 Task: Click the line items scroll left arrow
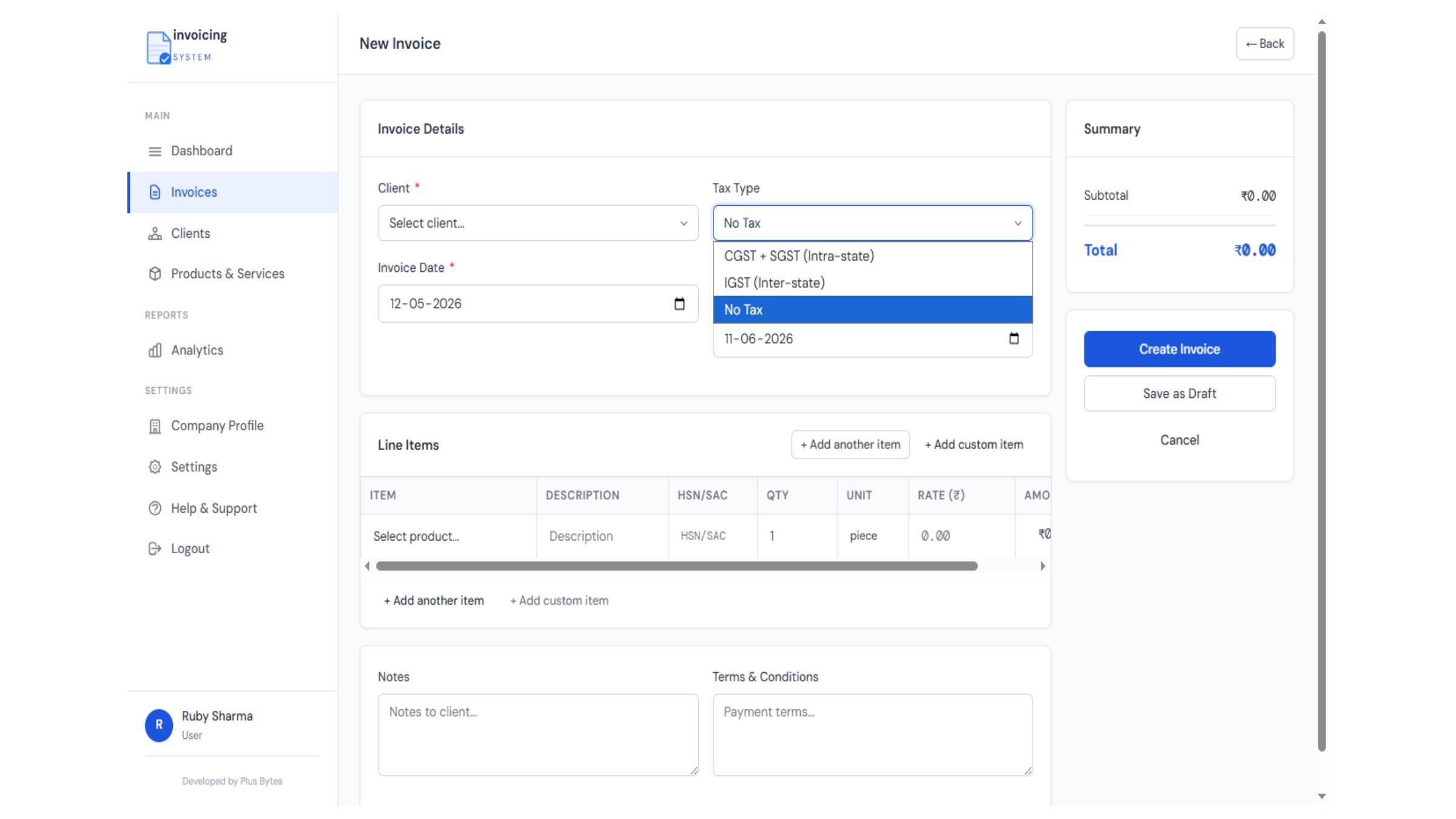coord(367,566)
